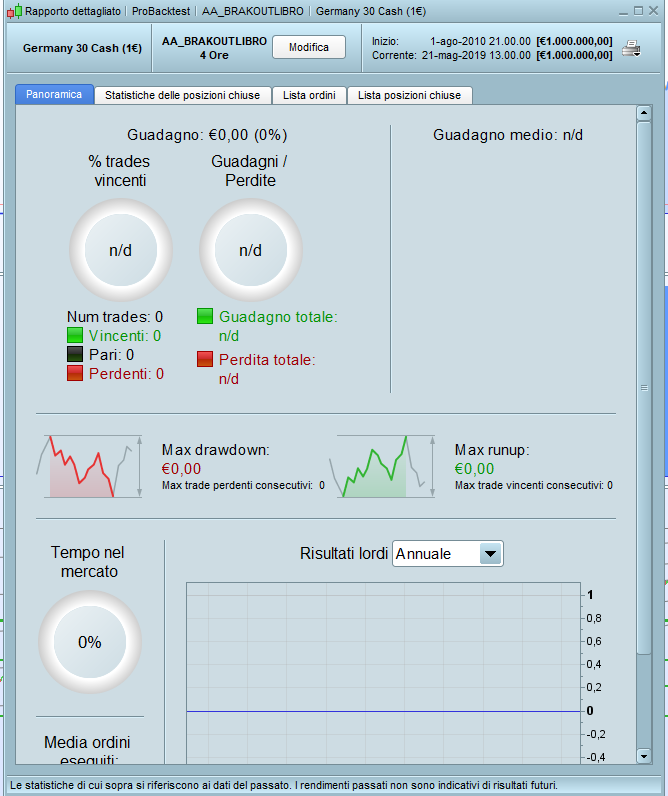668x796 pixels.
Task: Click the Corrente date 21-mag-2019 13.00.00
Action: (476, 55)
